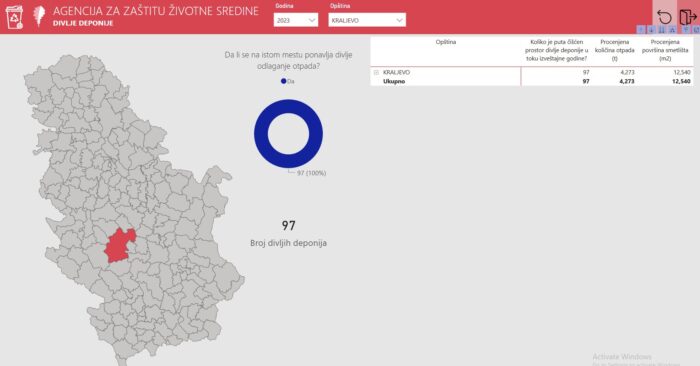Sort by Procenjena površina smetlišta column
This screenshot has height=366, width=700.
pos(665,50)
